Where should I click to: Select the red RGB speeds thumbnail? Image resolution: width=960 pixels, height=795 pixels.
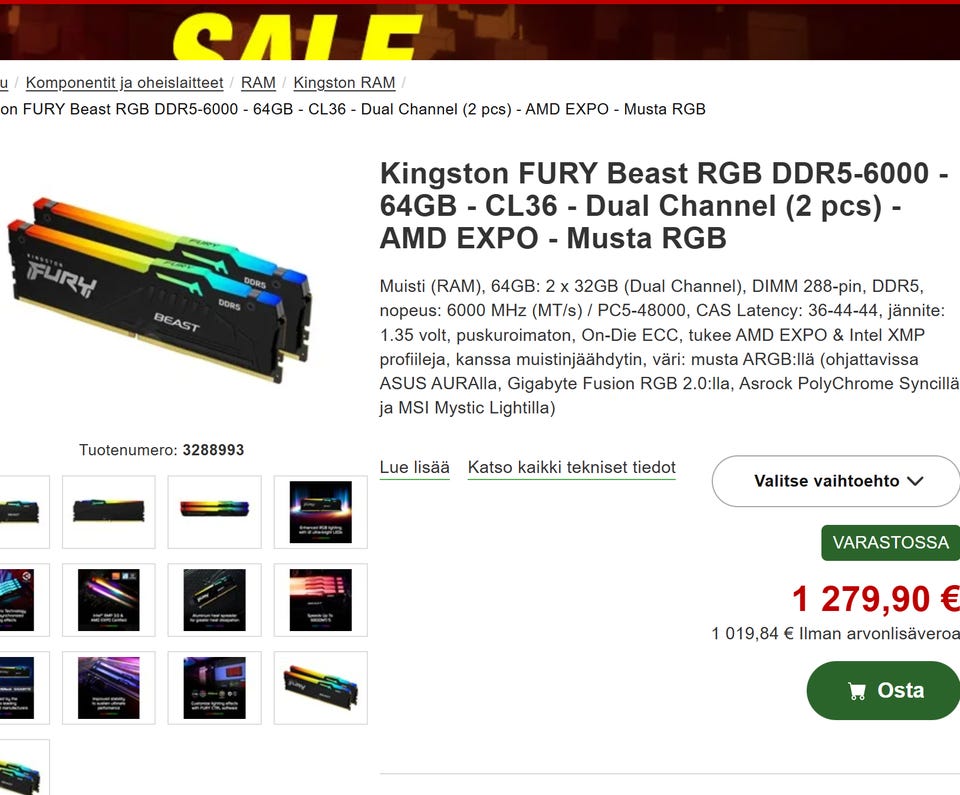(x=320, y=600)
